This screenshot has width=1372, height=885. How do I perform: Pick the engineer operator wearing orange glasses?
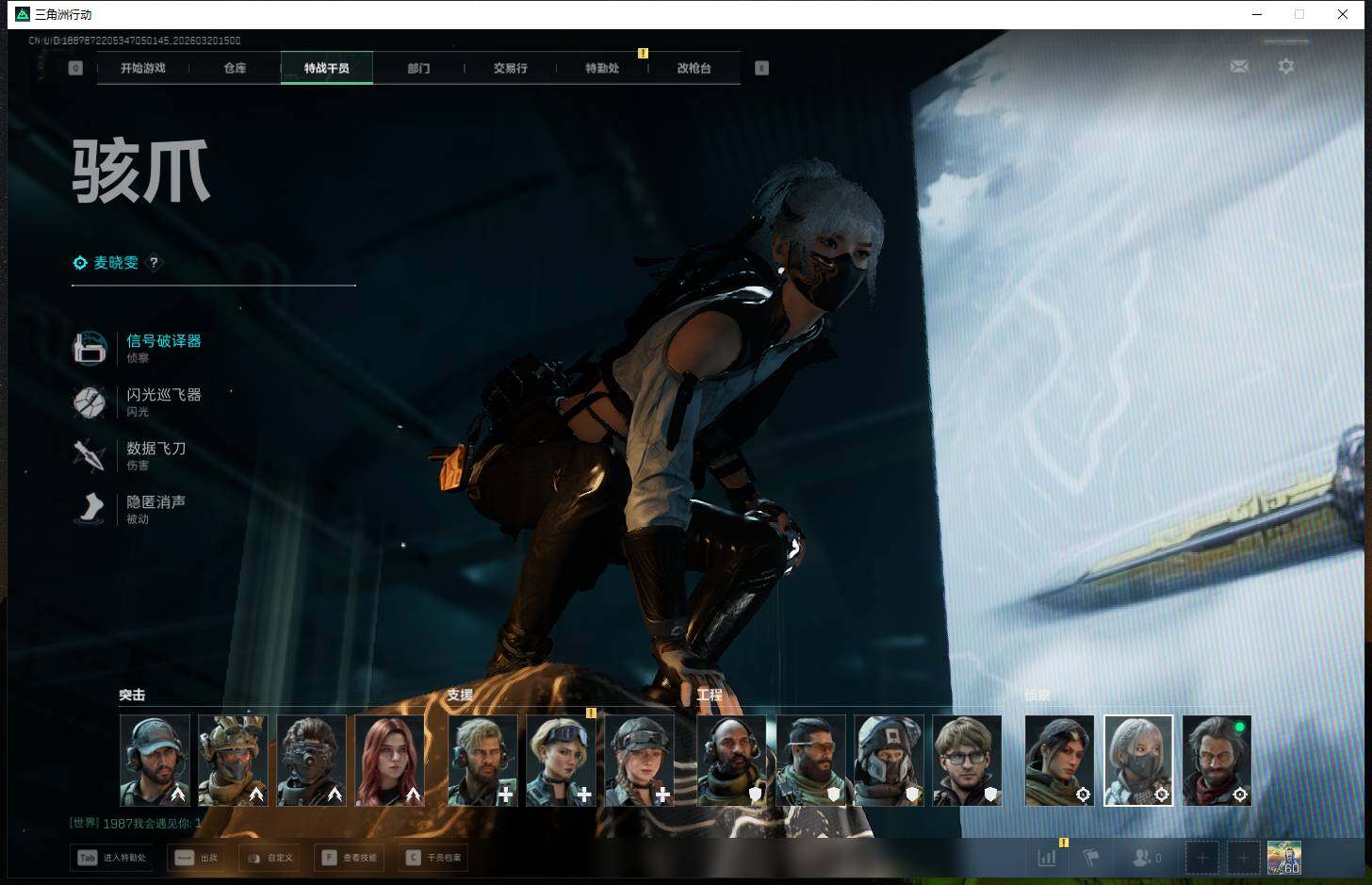pos(810,760)
